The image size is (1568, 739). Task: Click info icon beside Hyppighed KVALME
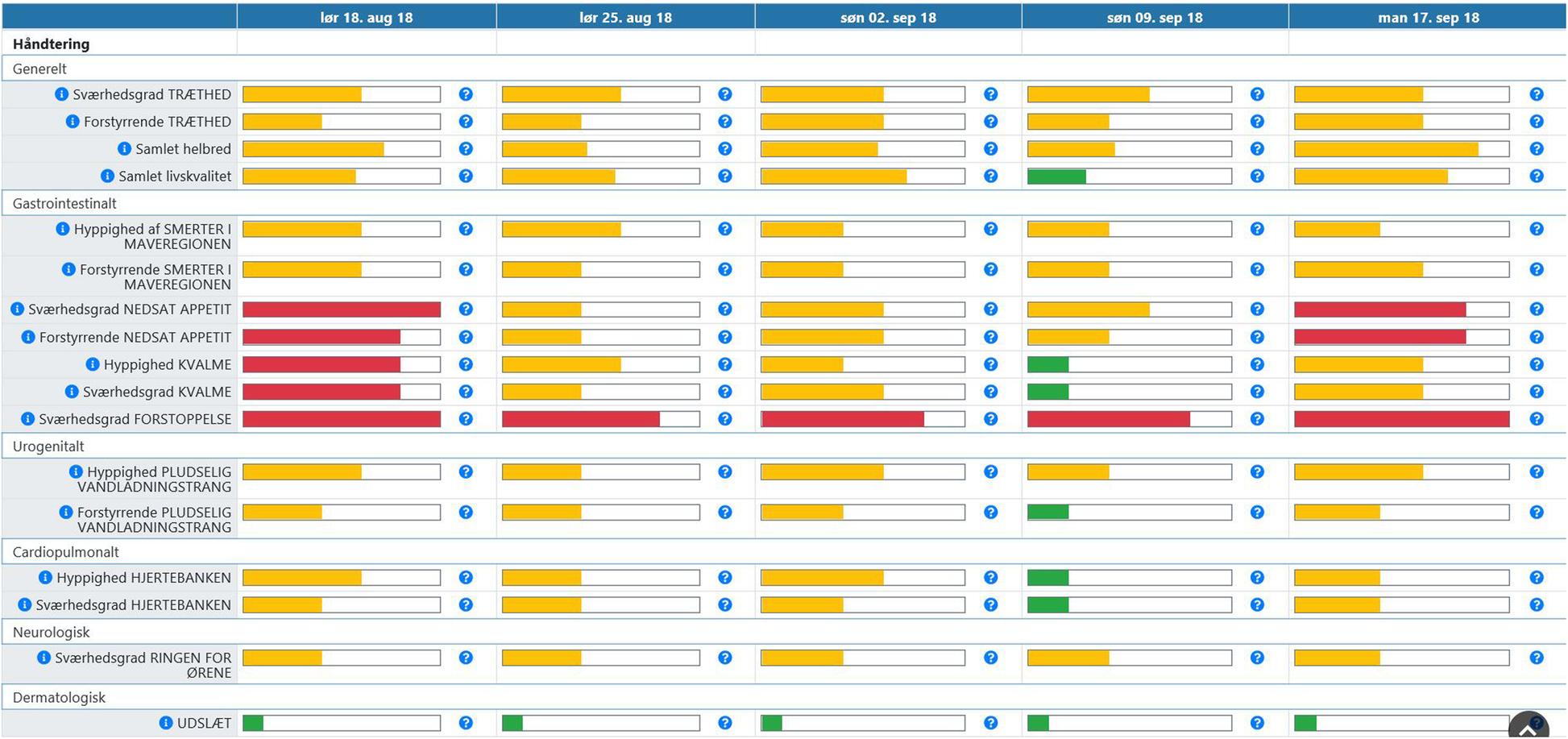point(93,364)
